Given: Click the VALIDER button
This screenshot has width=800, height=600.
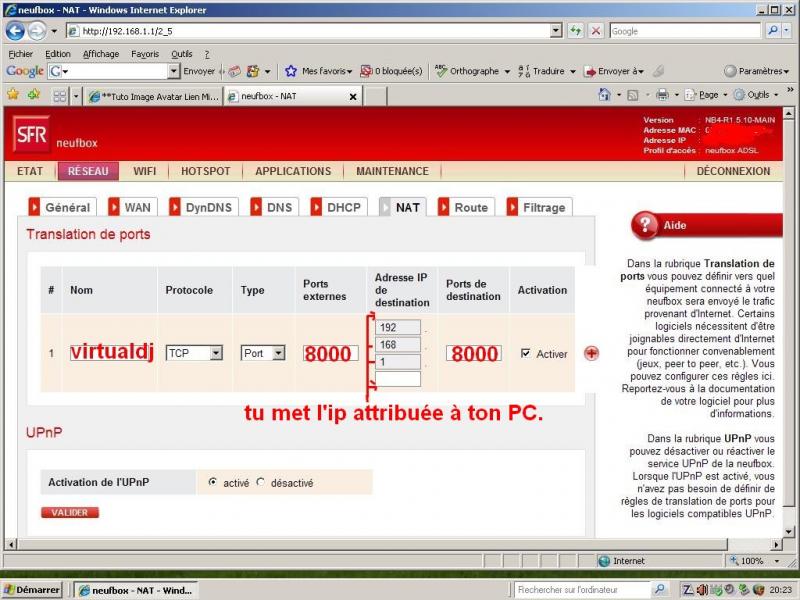Looking at the screenshot, I should click(70, 512).
